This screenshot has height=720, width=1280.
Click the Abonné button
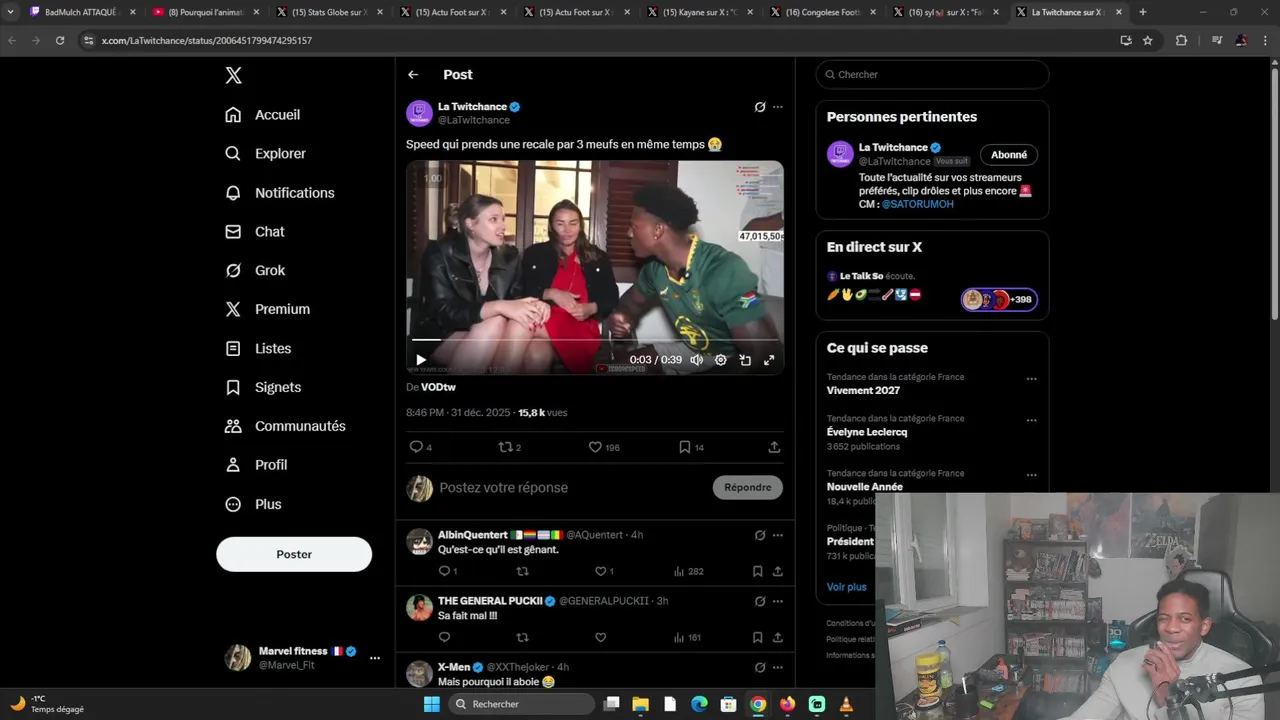[x=1009, y=155]
